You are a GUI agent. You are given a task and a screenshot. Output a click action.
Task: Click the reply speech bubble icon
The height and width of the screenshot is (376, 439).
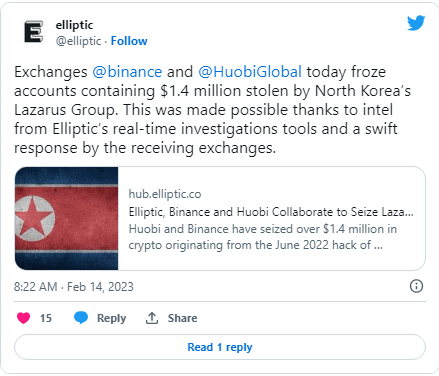click(x=81, y=318)
